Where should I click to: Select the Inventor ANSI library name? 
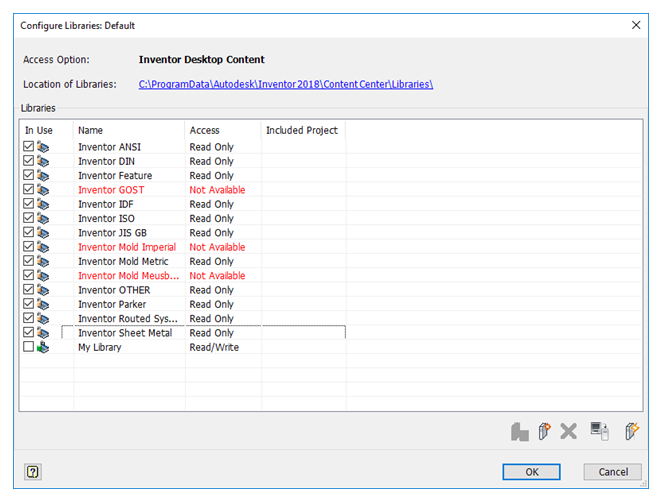[110, 147]
